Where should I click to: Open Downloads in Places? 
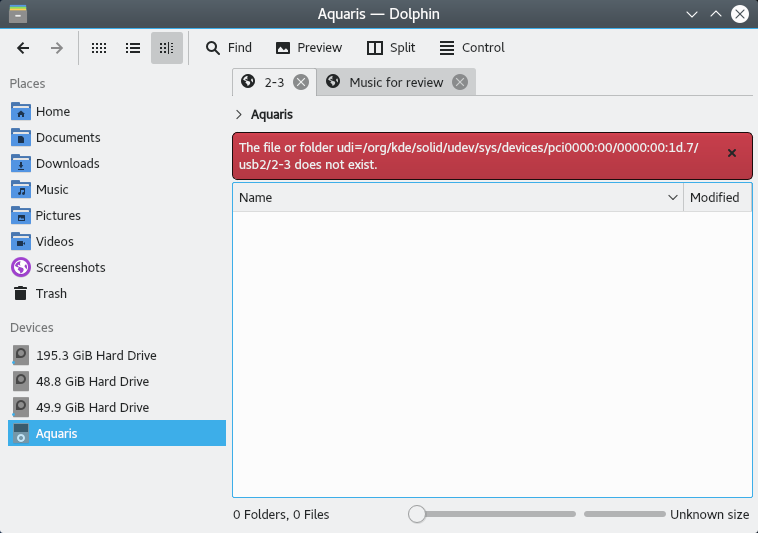(117, 164)
